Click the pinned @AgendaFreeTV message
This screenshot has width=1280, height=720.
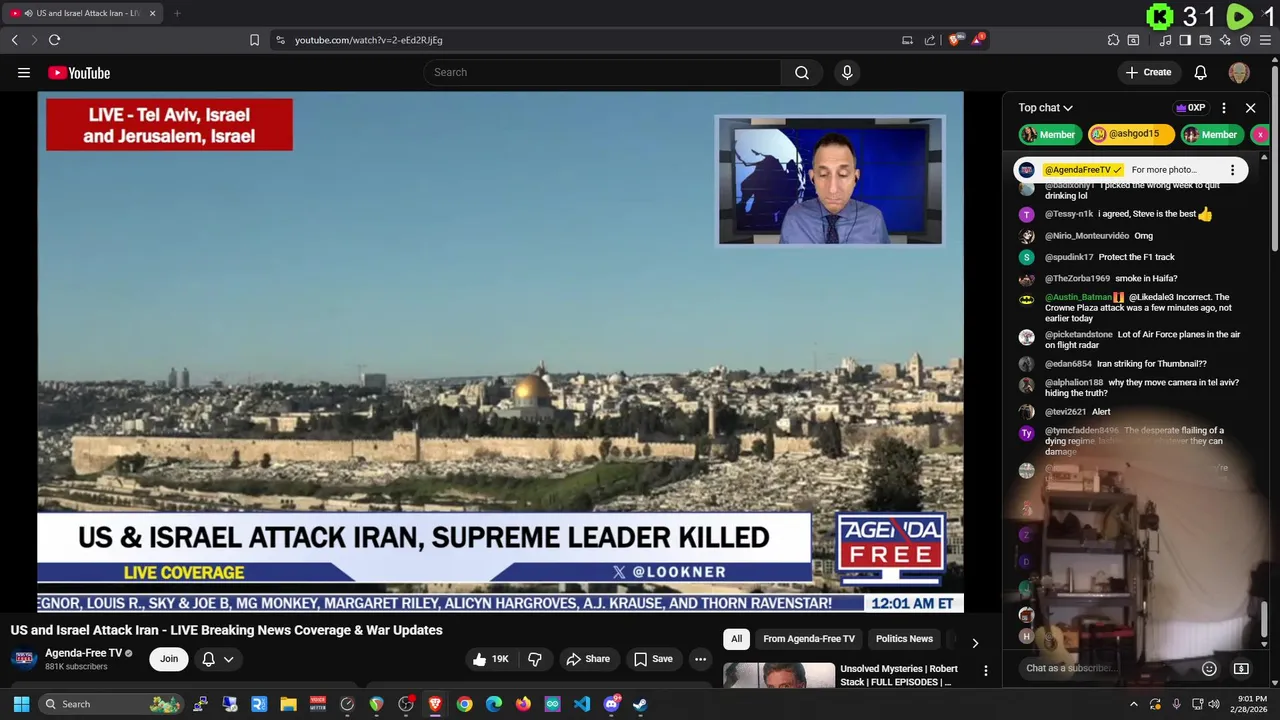pyautogui.click(x=1130, y=170)
